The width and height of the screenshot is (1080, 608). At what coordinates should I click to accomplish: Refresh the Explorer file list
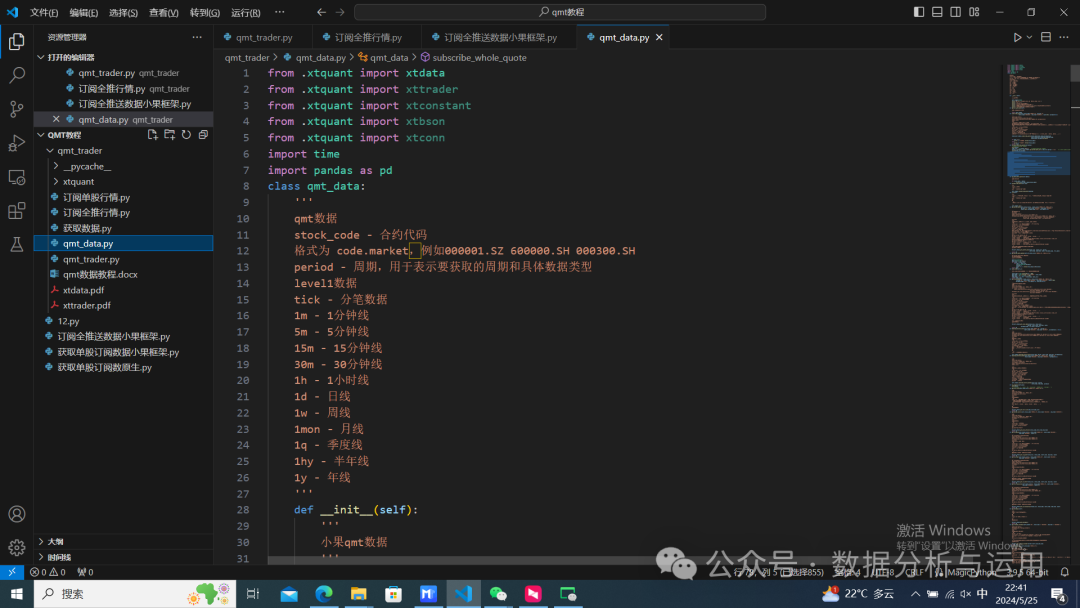coord(186,134)
